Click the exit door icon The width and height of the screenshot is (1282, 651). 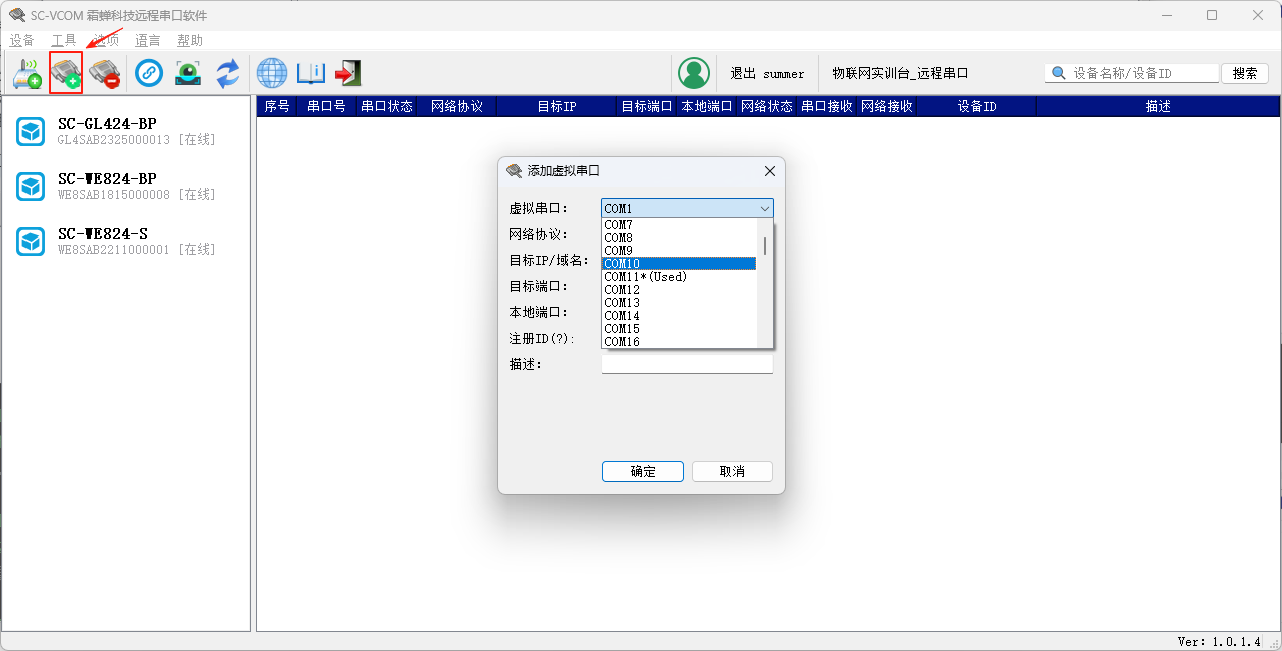348,73
